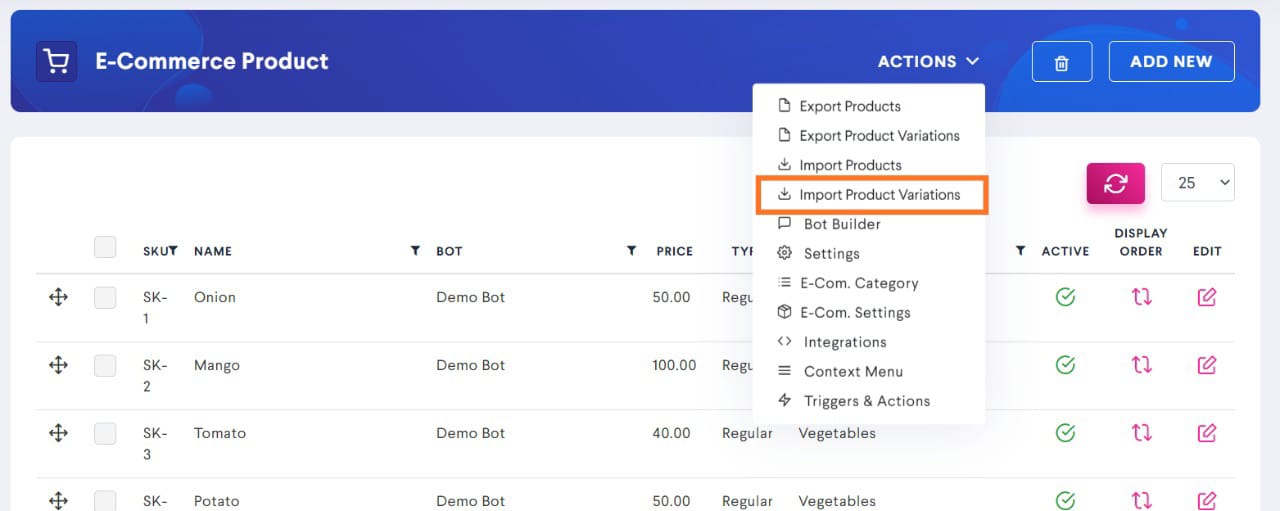Click the pink refresh icon button

coord(1115,183)
